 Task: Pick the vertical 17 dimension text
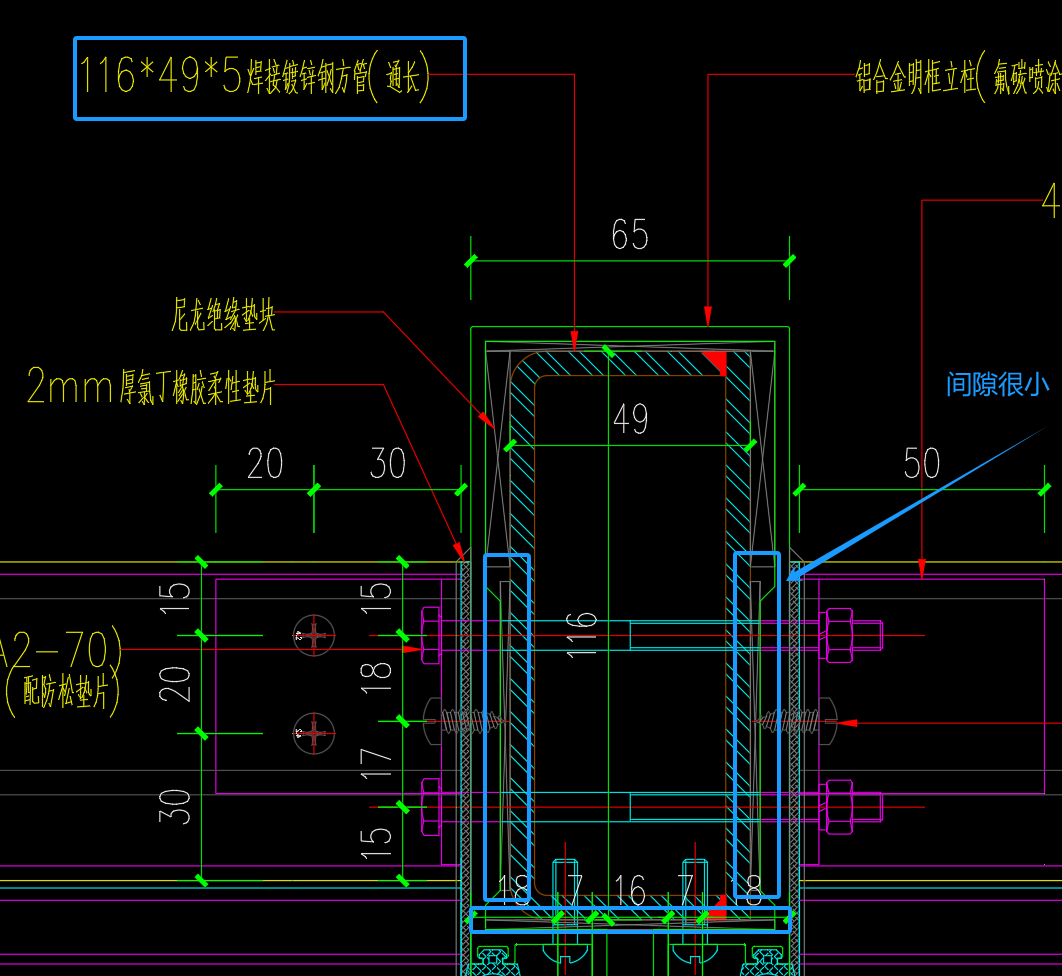[x=377, y=762]
